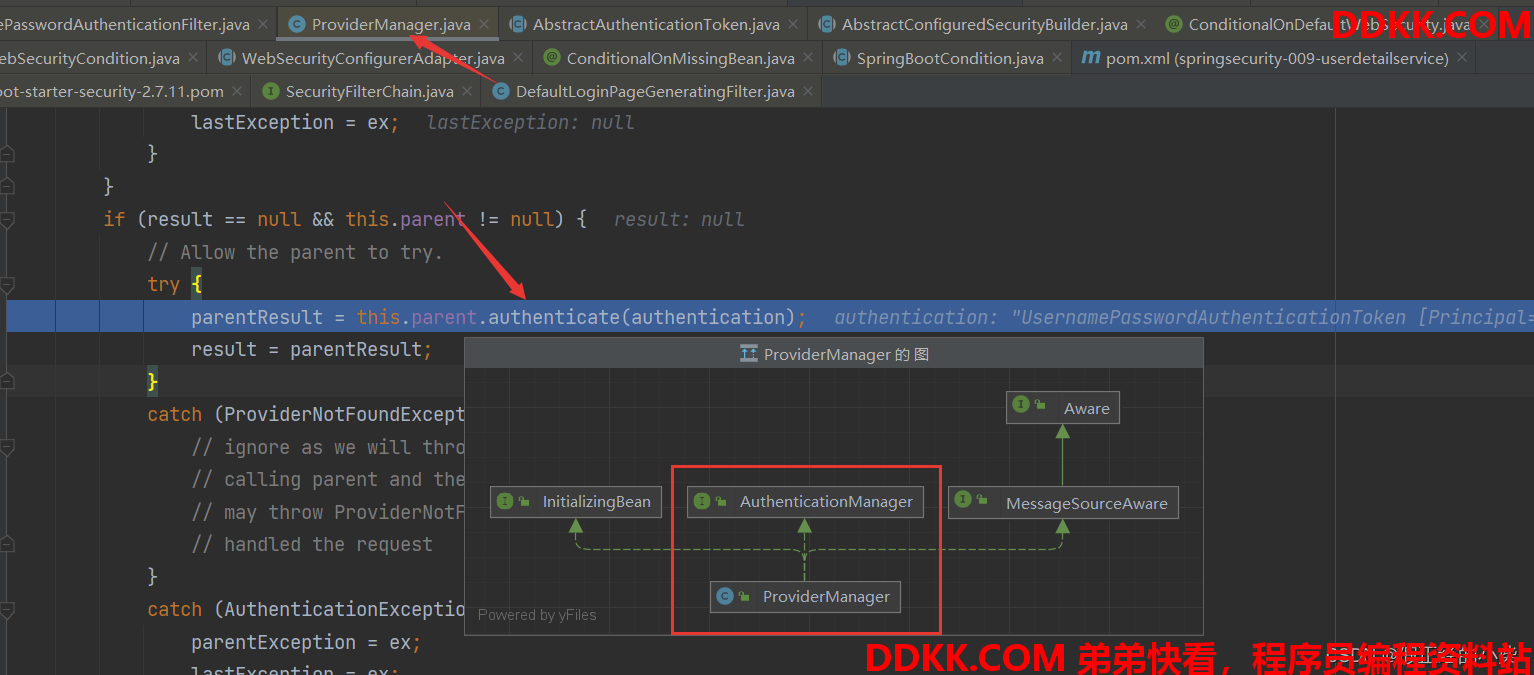Close the ProviderManager.java editor tab
Image resolution: width=1534 pixels, height=675 pixels.
click(485, 24)
